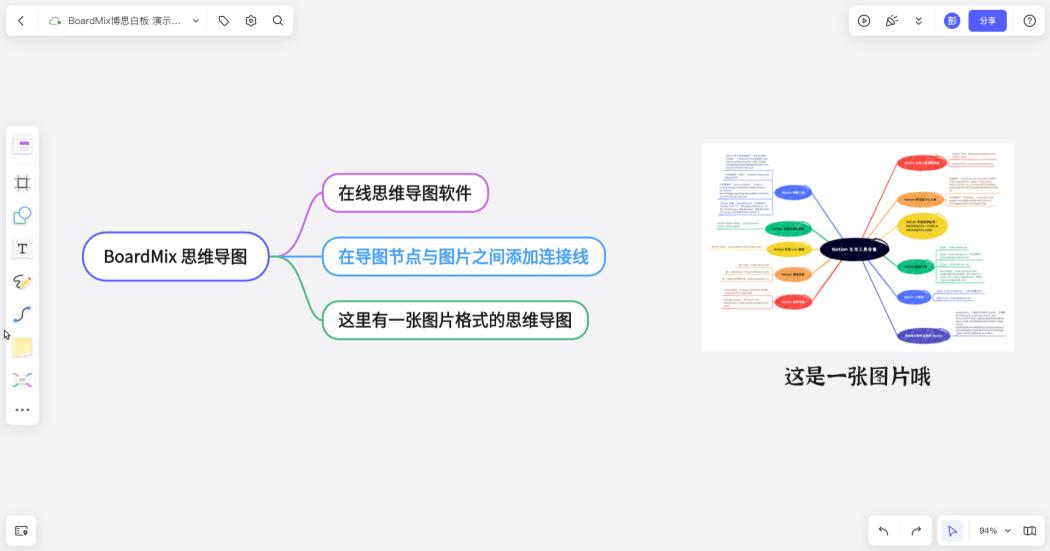Open the minimap panel icon
Viewport: 1050px width, 551px height.
(21, 531)
